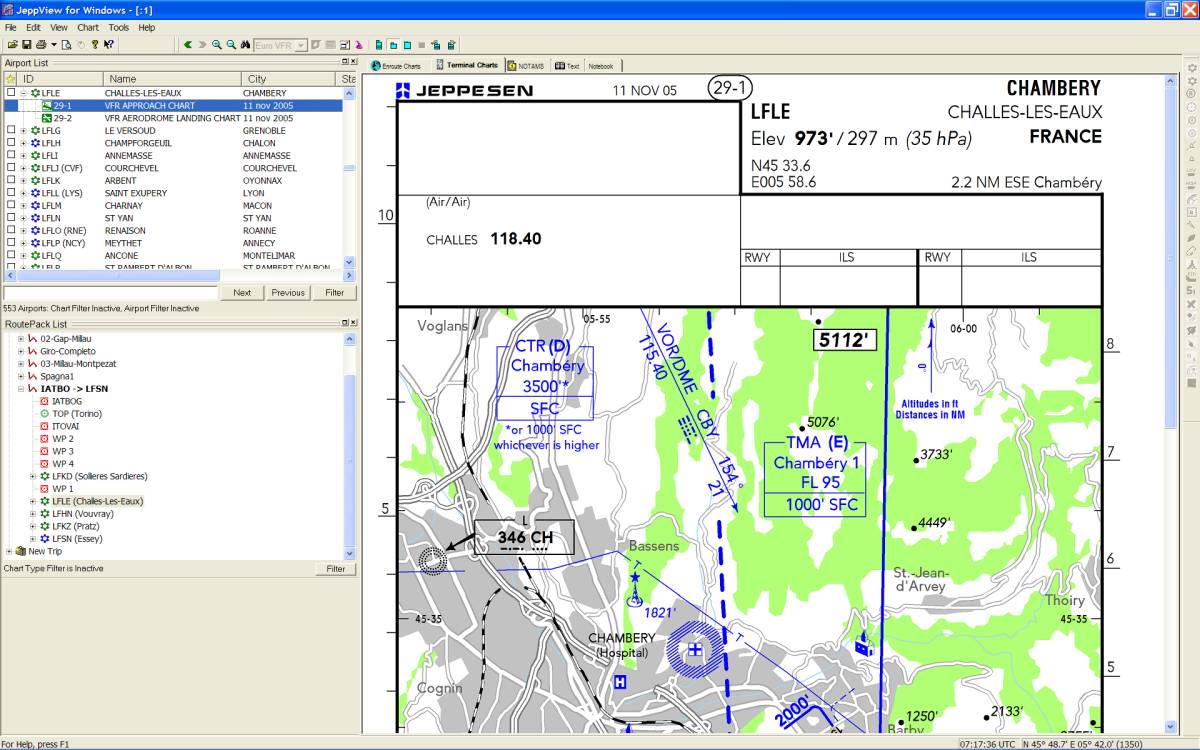Open the Chart menu
Viewport: 1200px width, 750px height.
click(x=88, y=28)
